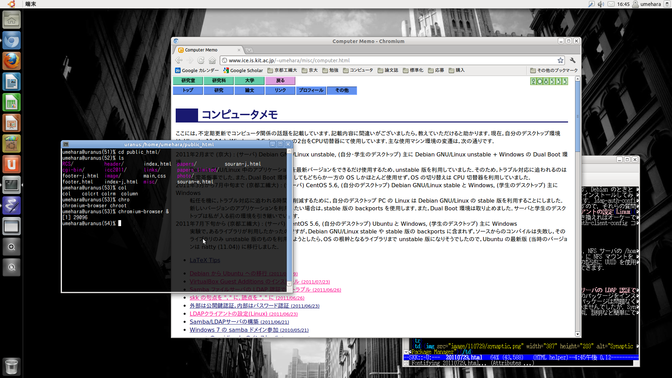Click the green visitor counter image
Screen dimensions: 672x378
[x=549, y=81]
